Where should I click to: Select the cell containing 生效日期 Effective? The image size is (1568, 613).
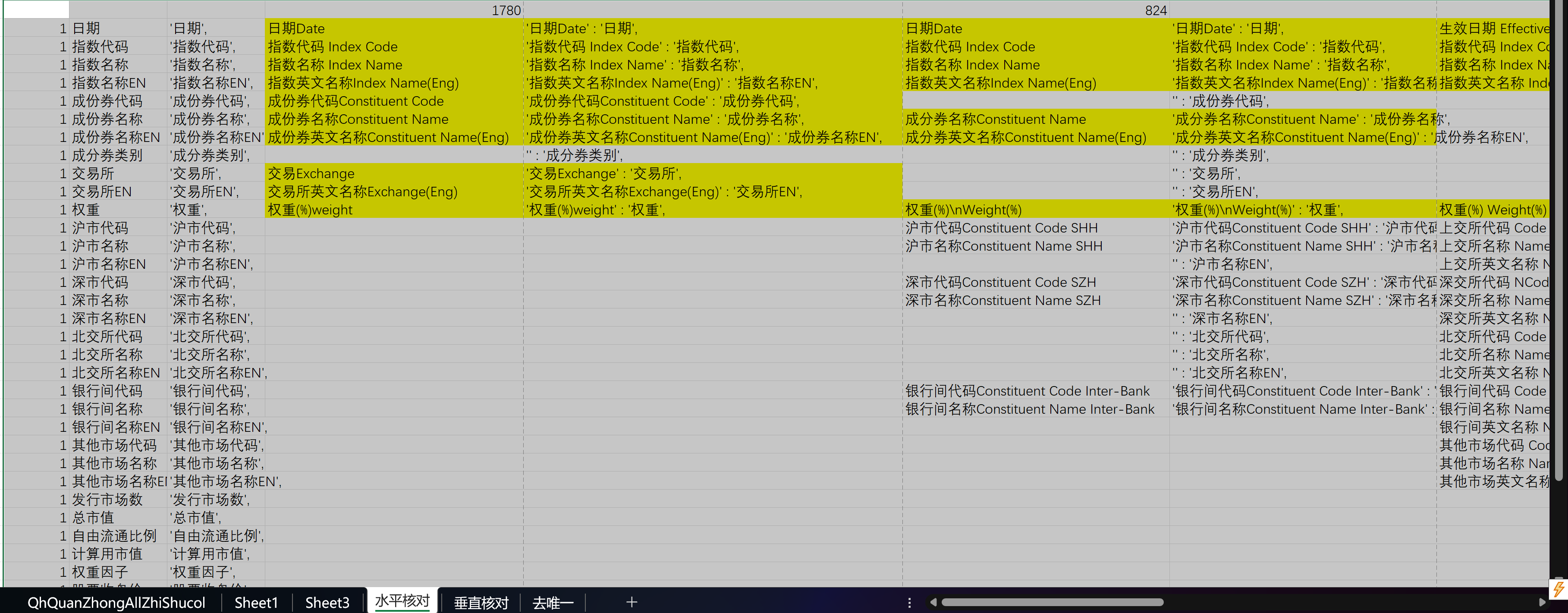[1491, 28]
